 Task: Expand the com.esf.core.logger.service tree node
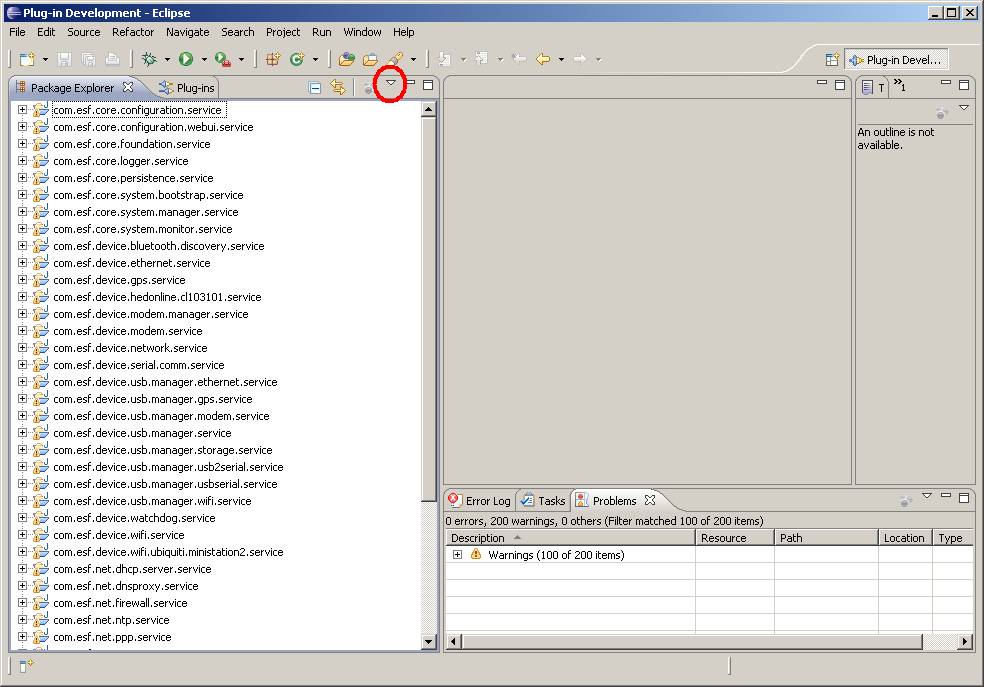click(23, 161)
